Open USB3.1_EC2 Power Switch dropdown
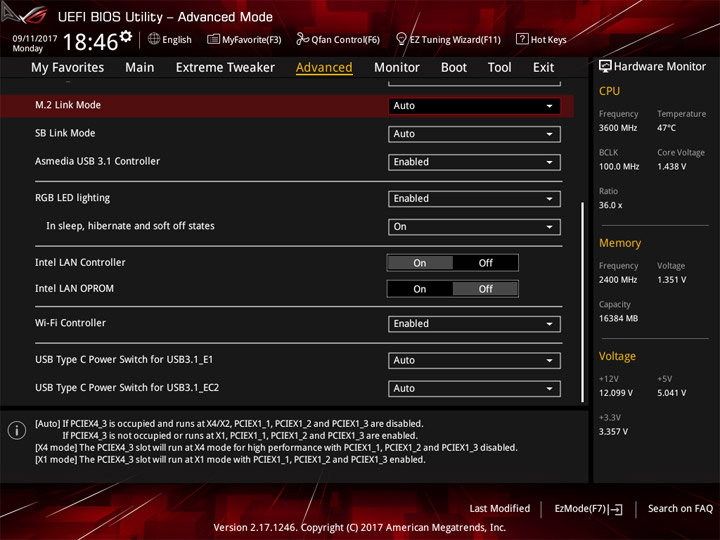 (474, 388)
